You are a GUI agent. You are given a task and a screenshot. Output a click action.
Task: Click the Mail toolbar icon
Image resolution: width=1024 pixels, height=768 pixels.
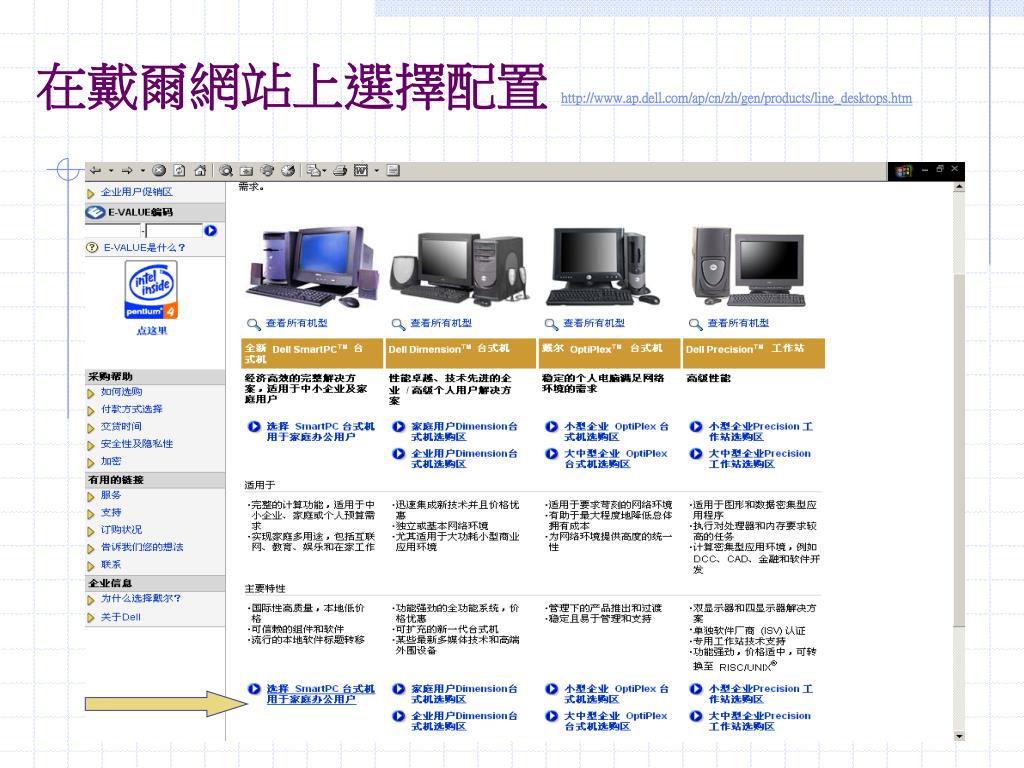(313, 170)
